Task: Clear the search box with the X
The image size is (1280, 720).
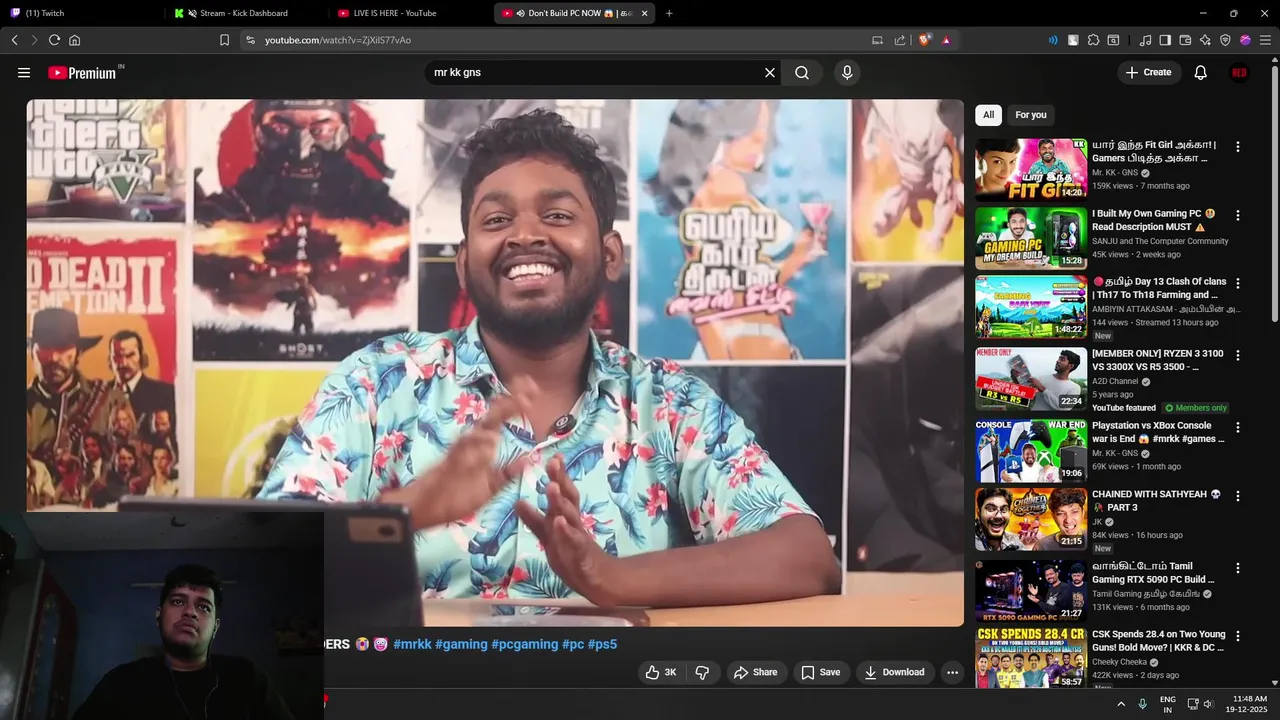Action: 770,73
